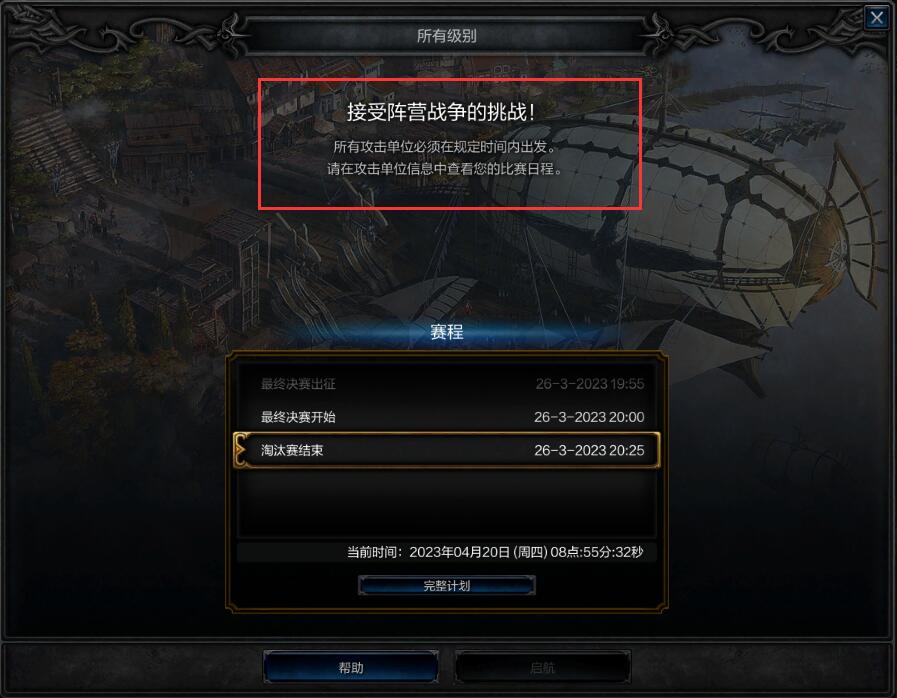The width and height of the screenshot is (897, 698).
Task: Select the 淘汰赛结束 schedule row
Action: (447, 450)
